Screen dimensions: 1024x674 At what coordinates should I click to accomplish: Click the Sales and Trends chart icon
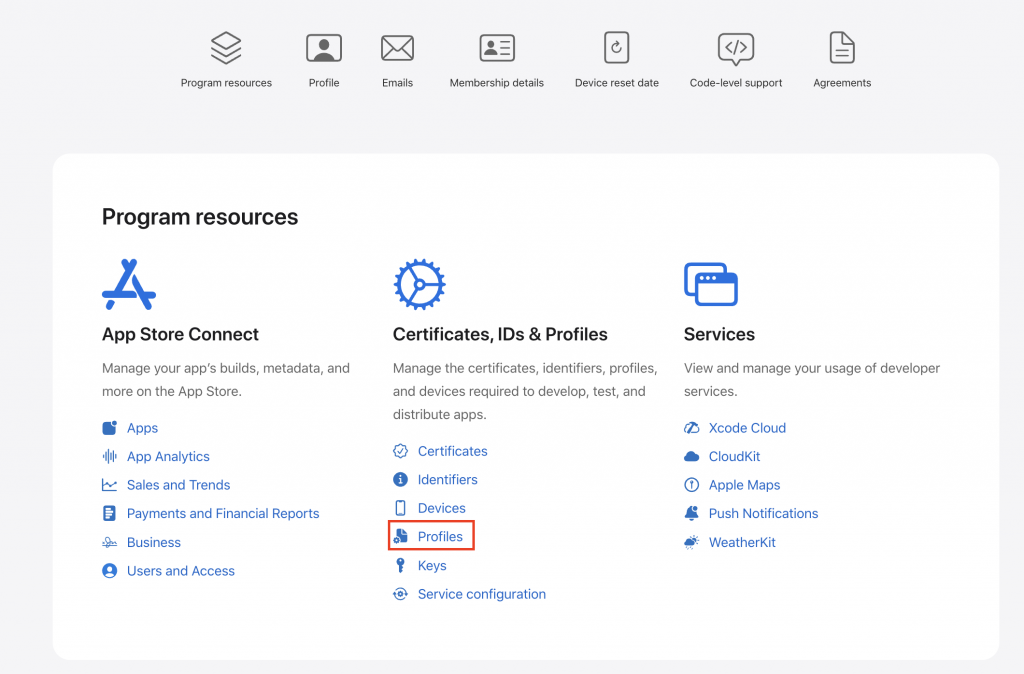[110, 485]
